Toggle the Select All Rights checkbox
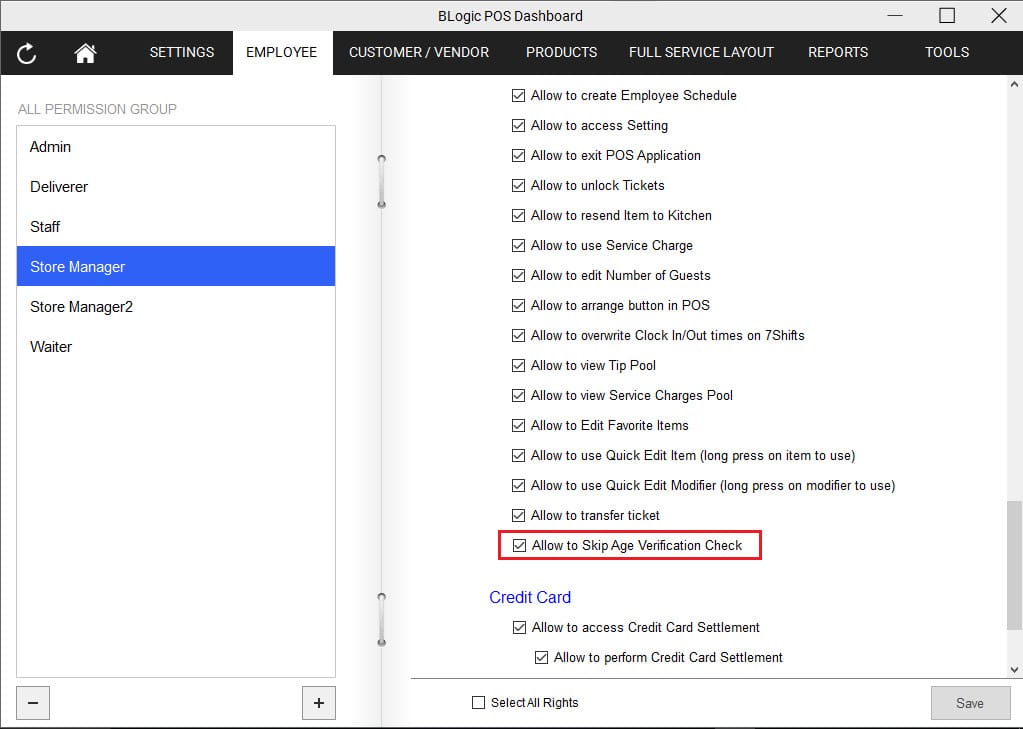1023x729 pixels. pos(479,703)
